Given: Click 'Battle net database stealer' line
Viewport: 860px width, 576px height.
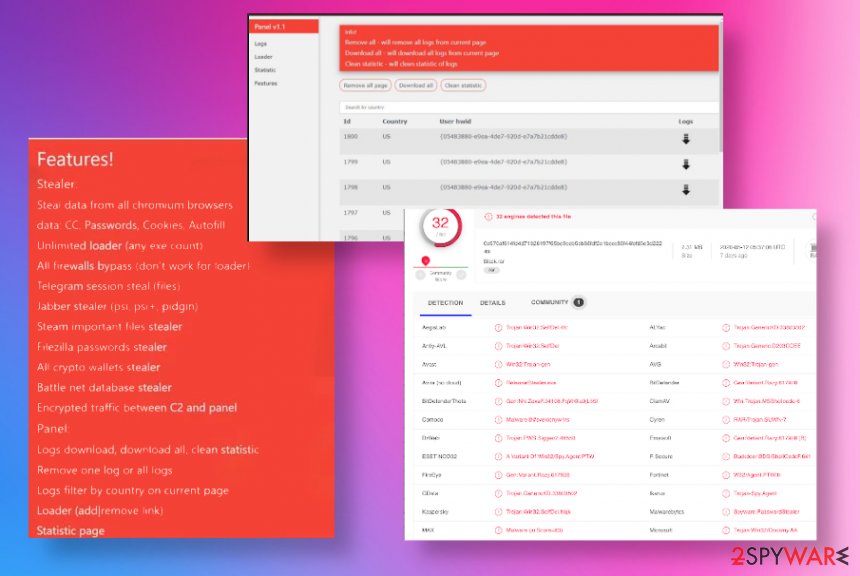Looking at the screenshot, I should pos(104,387).
